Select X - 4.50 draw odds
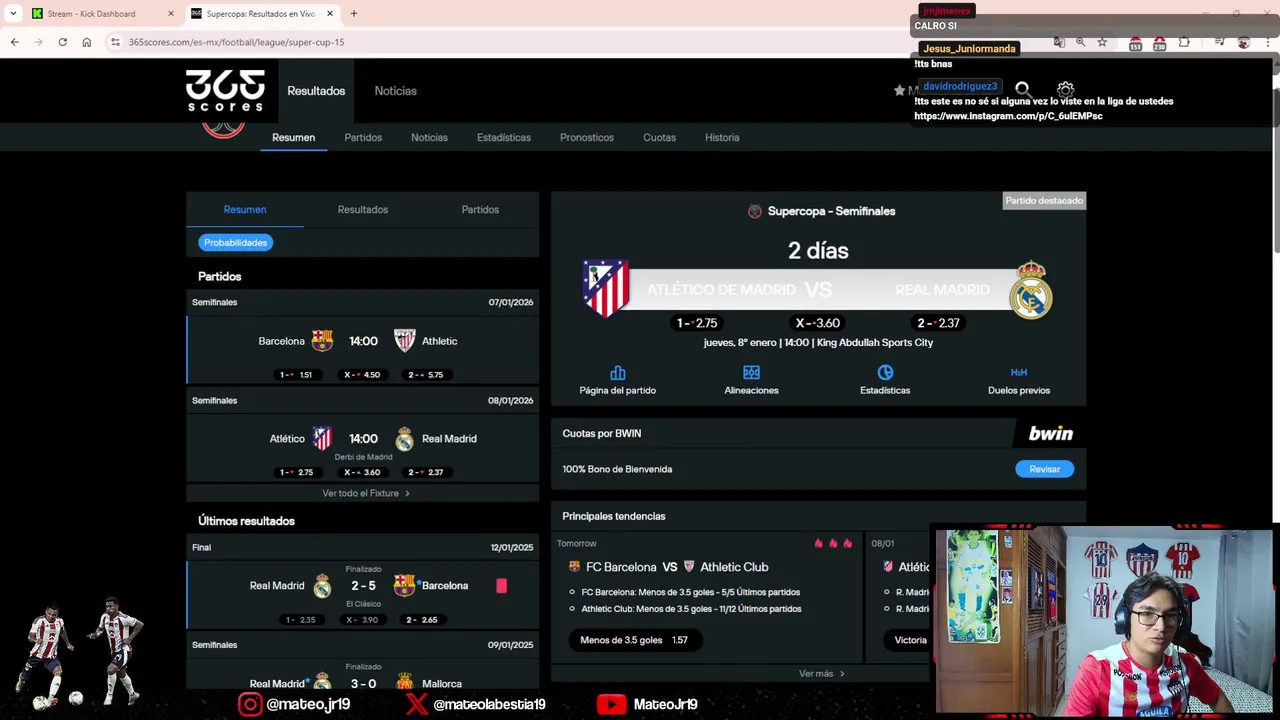Screen dimensions: 1280x720 (363, 375)
